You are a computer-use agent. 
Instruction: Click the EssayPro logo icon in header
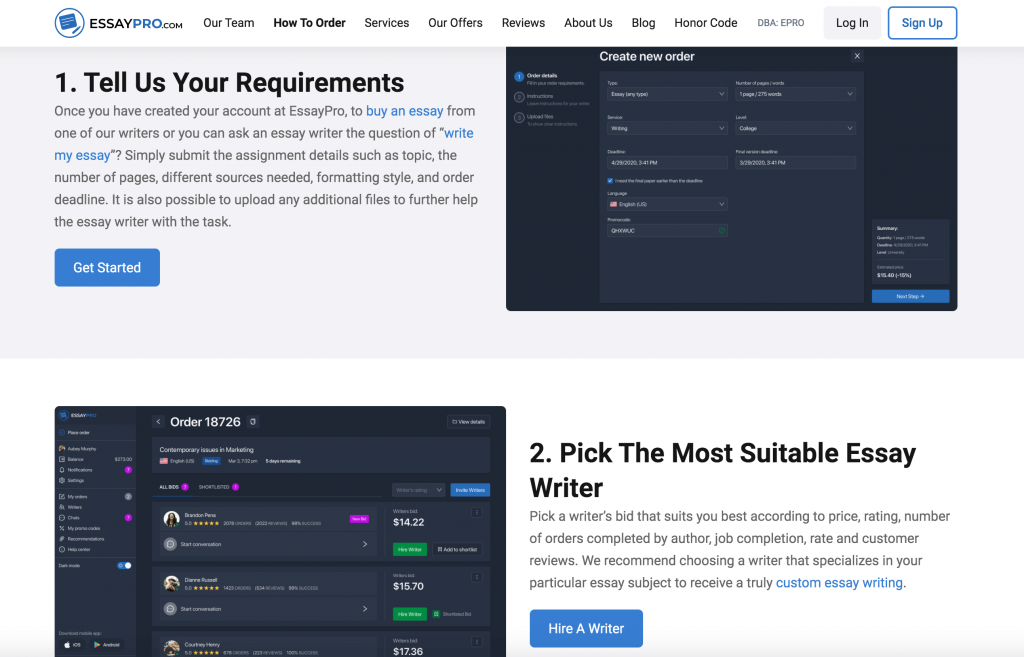click(69, 23)
